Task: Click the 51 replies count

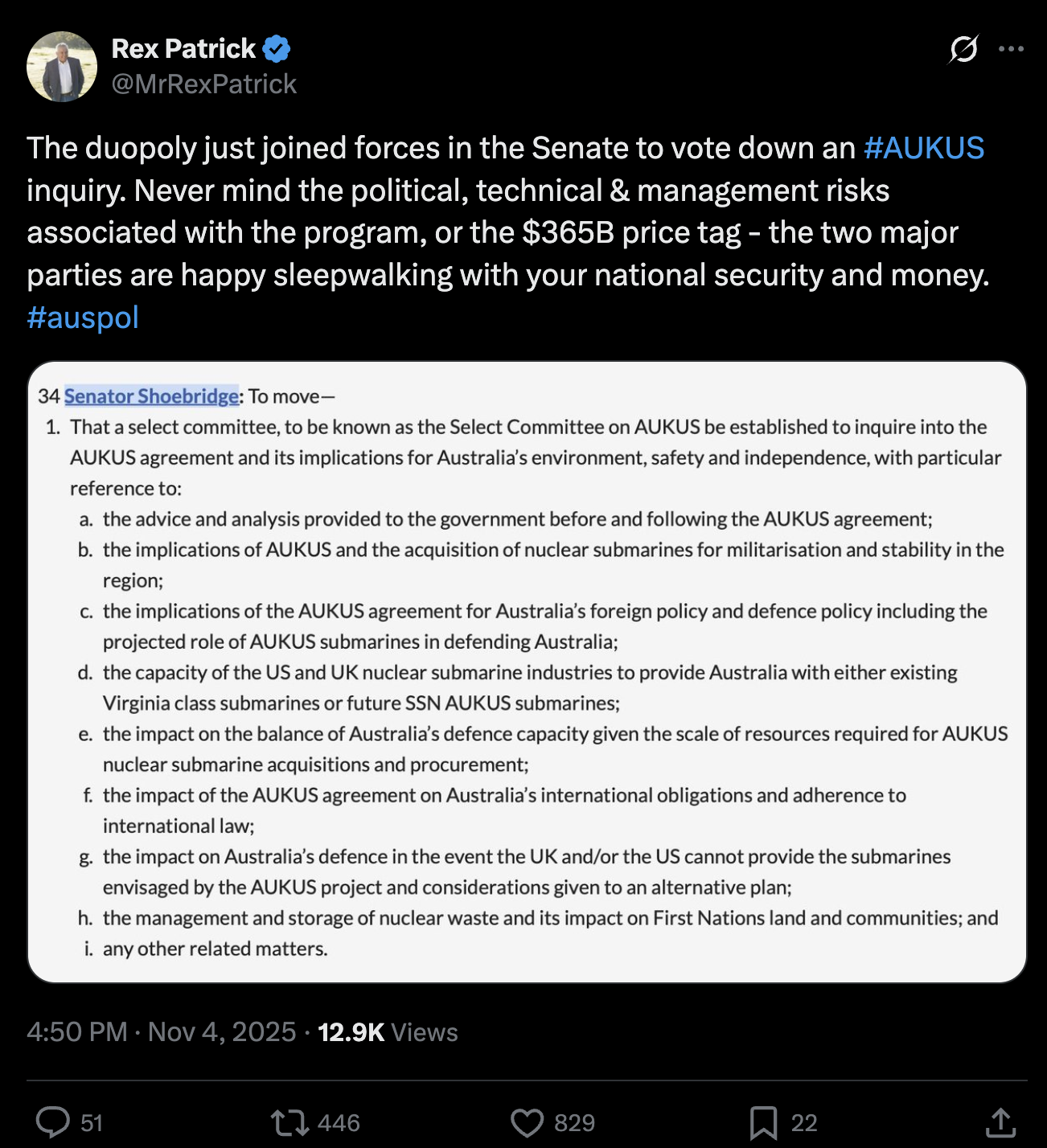Action: (92, 1123)
